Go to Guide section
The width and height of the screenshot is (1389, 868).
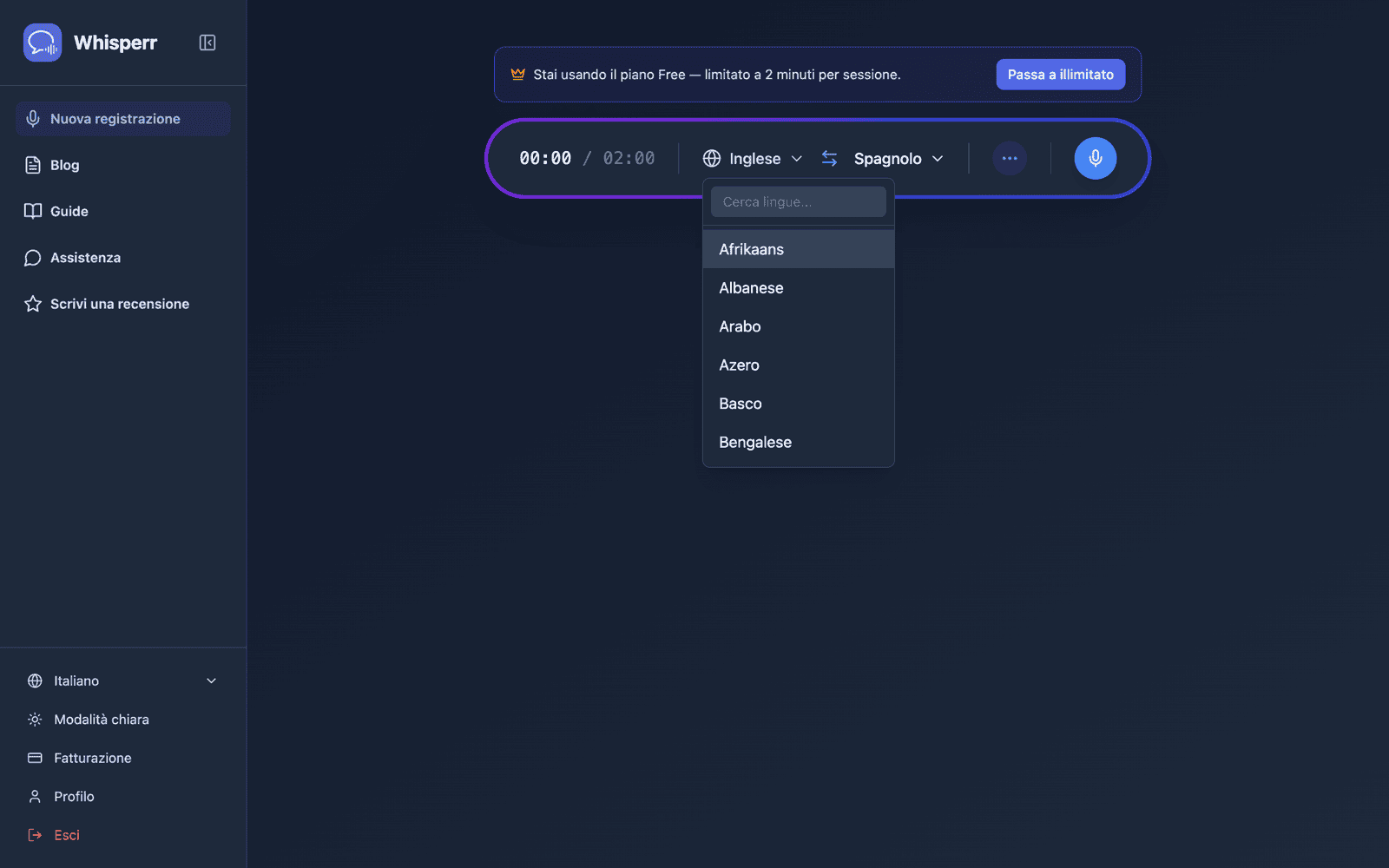pyautogui.click(x=122, y=211)
